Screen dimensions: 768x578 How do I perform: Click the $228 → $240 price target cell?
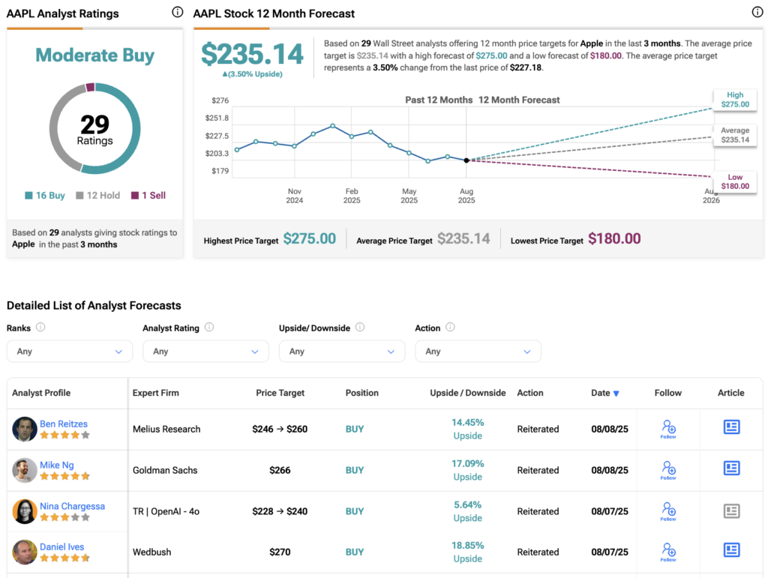[x=280, y=511]
